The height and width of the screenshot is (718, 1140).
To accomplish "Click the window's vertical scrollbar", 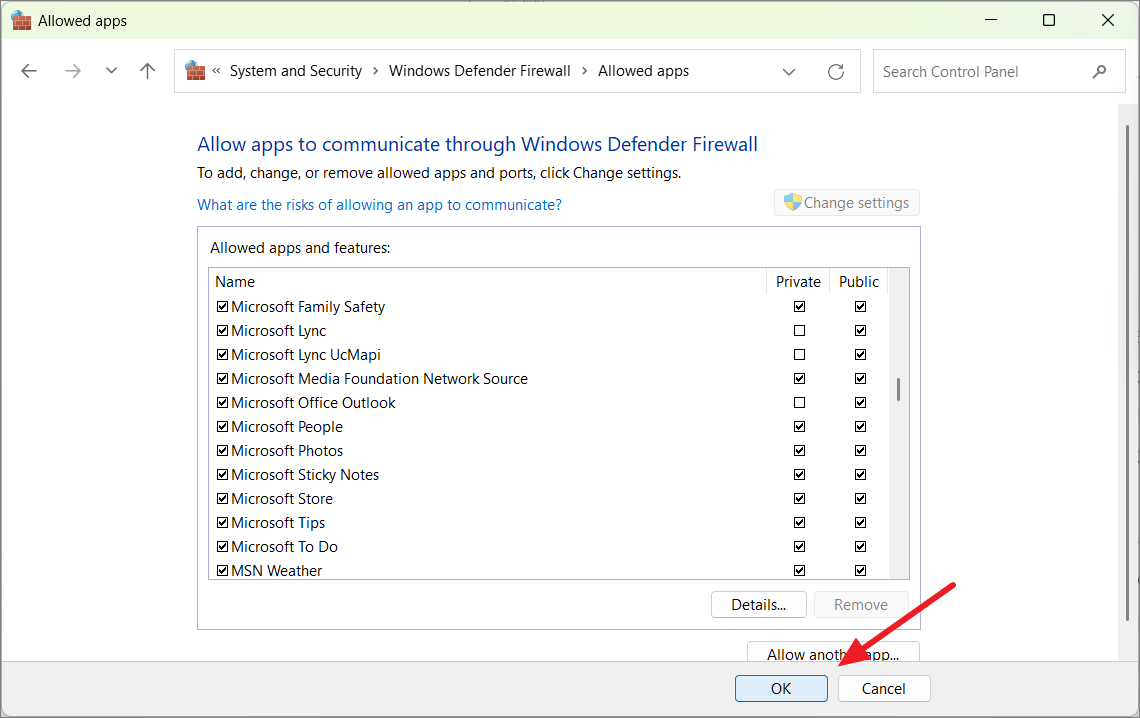I will click(1127, 372).
